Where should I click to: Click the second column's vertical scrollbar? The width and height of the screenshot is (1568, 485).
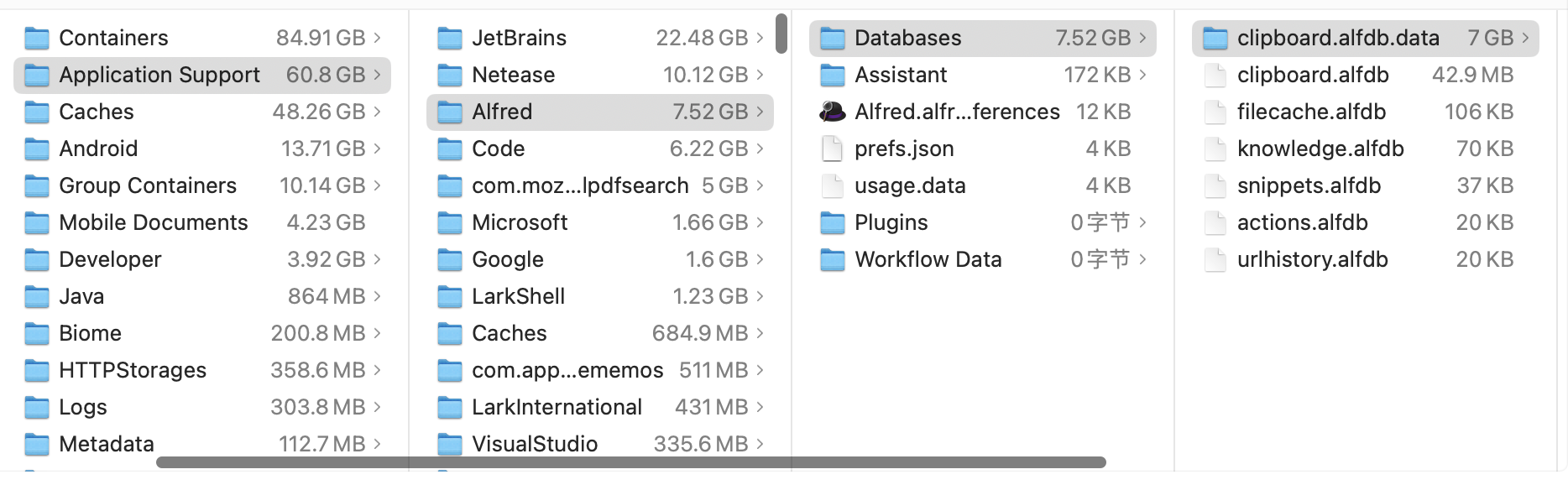point(781,34)
